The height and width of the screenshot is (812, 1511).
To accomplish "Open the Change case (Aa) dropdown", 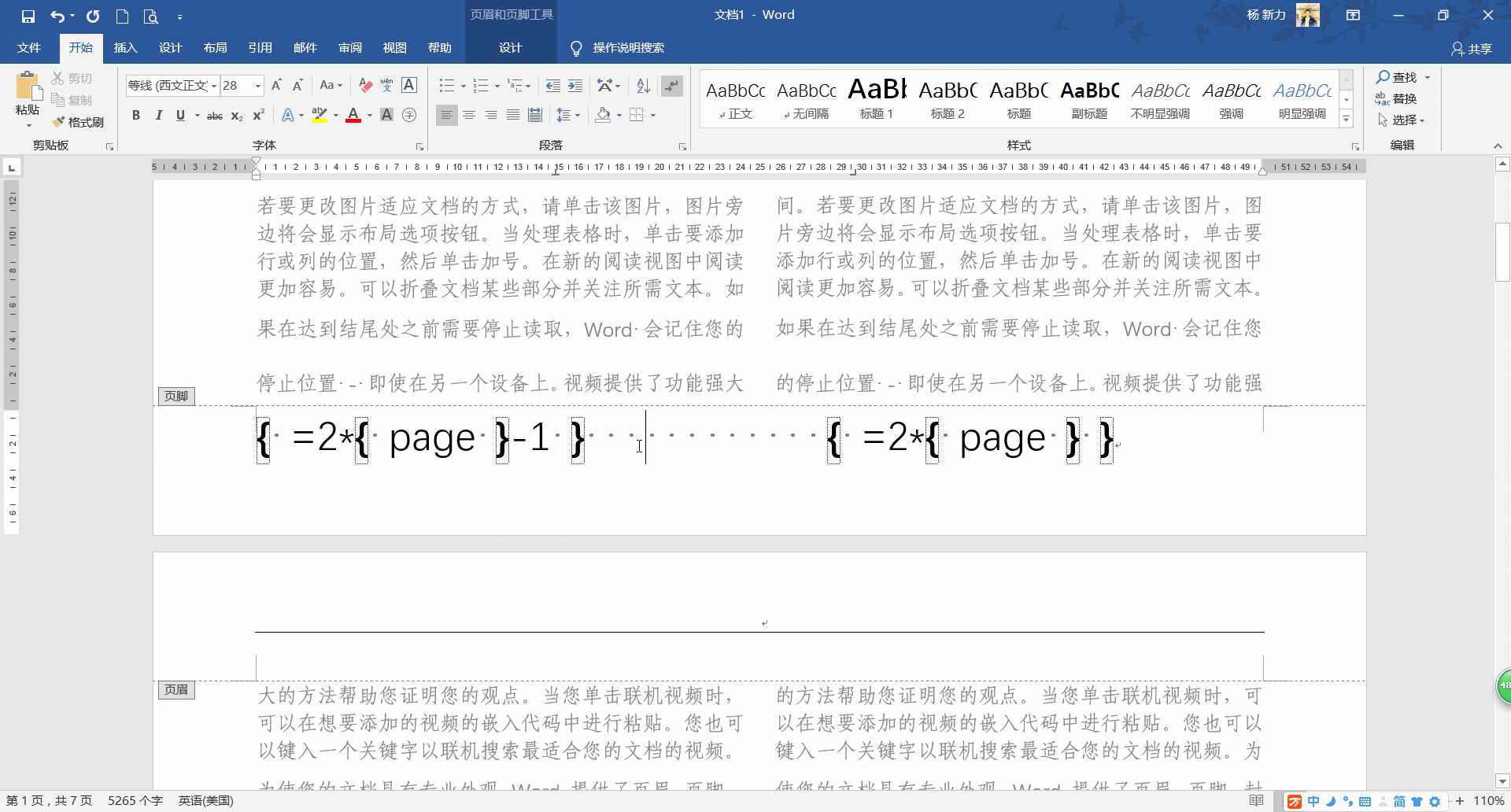I will tap(331, 85).
